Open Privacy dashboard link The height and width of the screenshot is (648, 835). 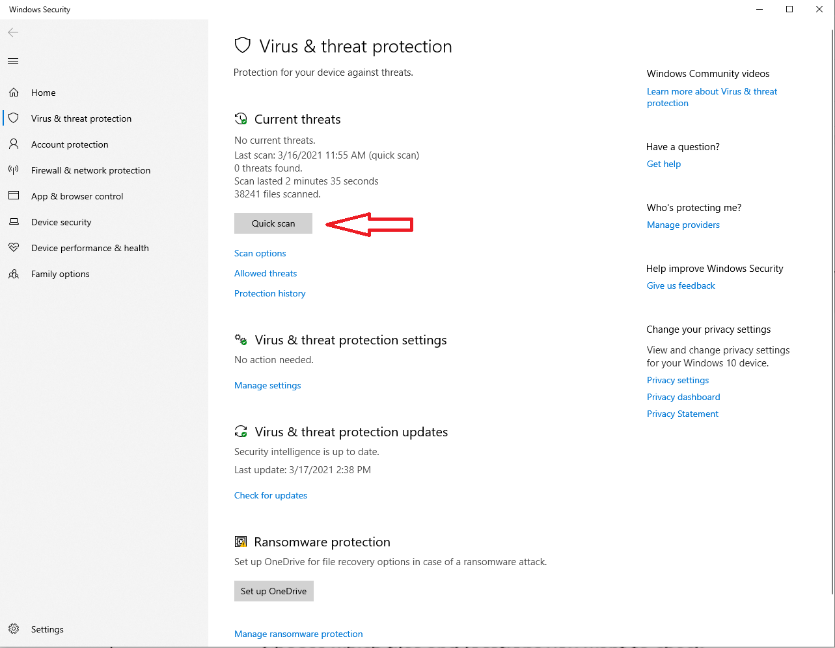[683, 397]
